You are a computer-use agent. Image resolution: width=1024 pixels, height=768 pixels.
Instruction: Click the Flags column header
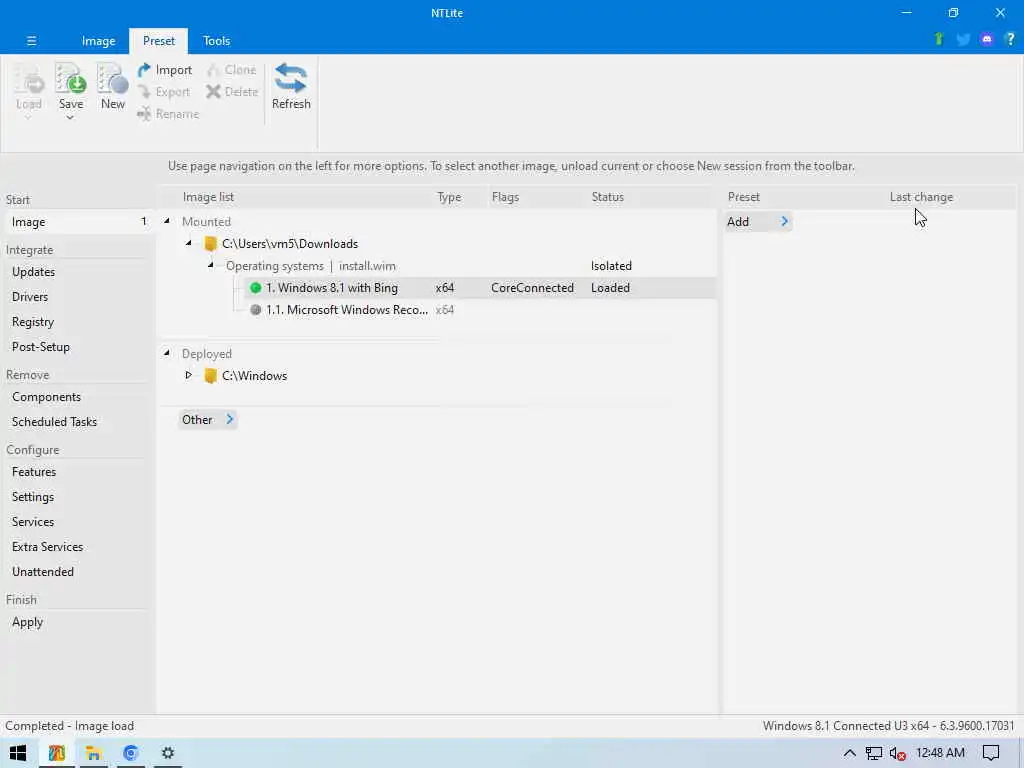505,197
